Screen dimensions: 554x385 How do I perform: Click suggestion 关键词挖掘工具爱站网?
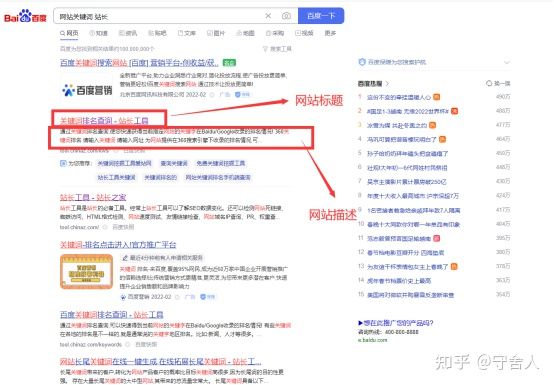tap(124, 164)
